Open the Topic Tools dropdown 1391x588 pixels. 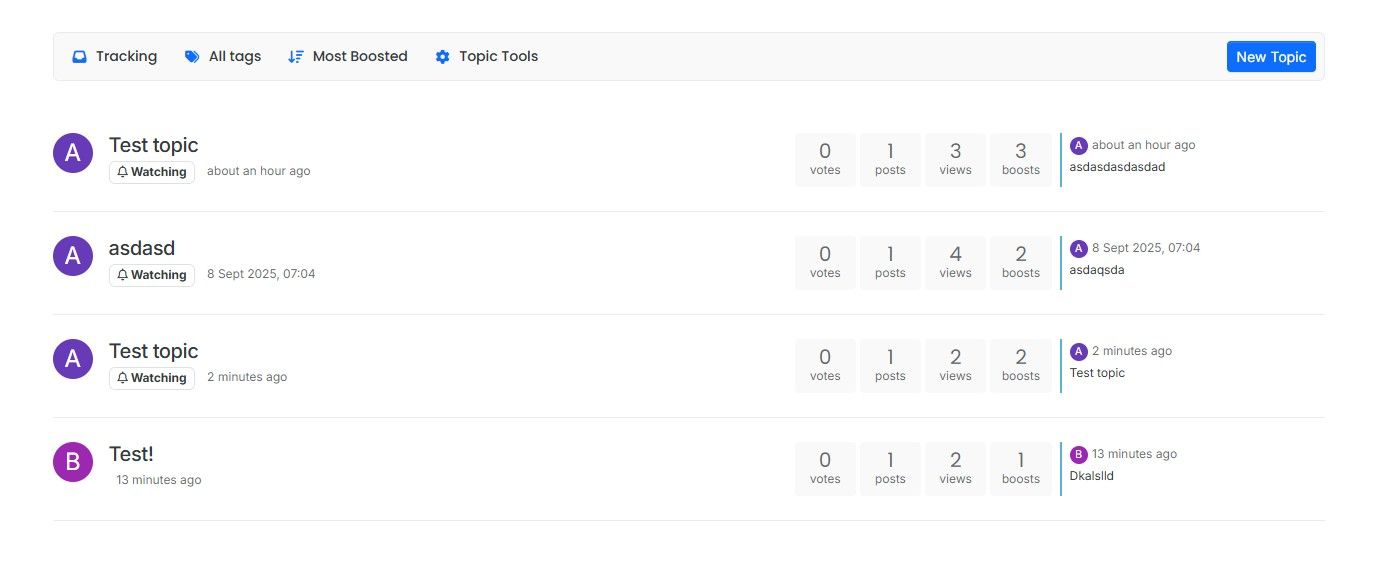[x=487, y=57]
